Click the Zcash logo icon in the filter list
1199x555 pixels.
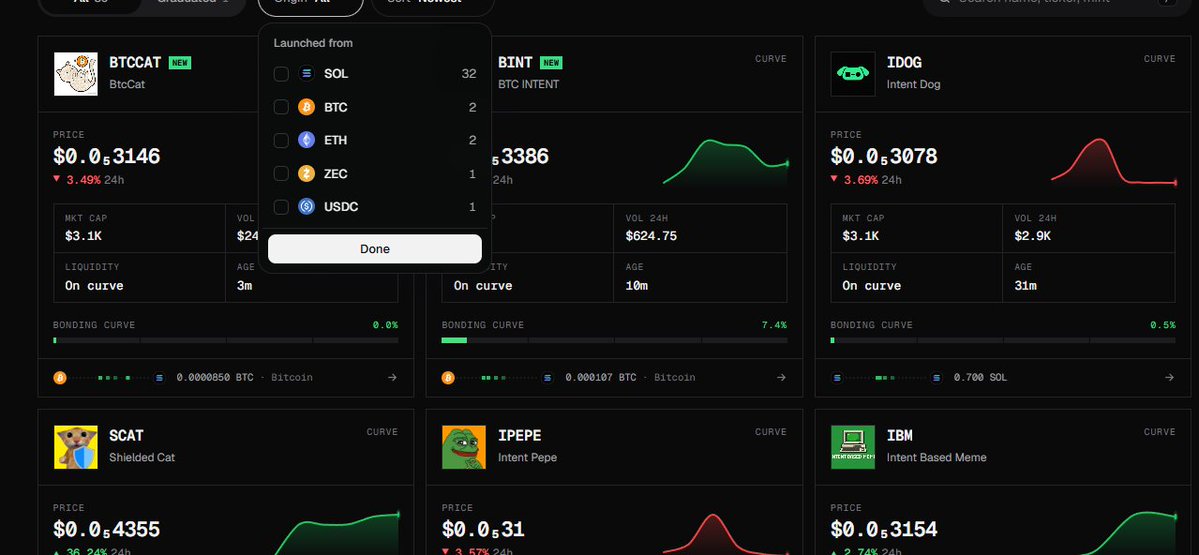pos(307,174)
